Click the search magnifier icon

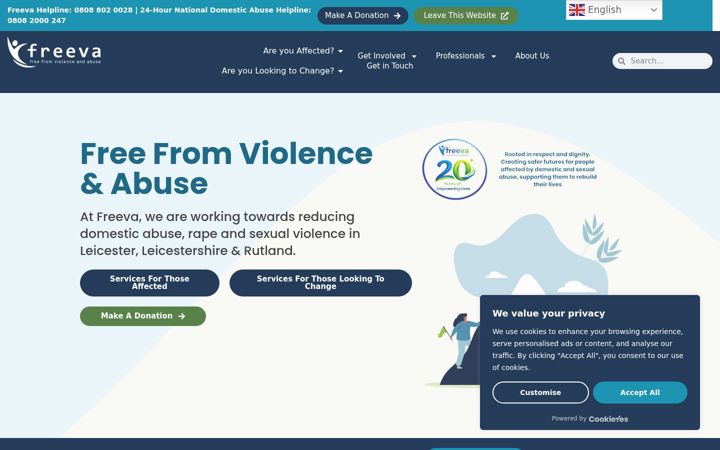coord(622,61)
